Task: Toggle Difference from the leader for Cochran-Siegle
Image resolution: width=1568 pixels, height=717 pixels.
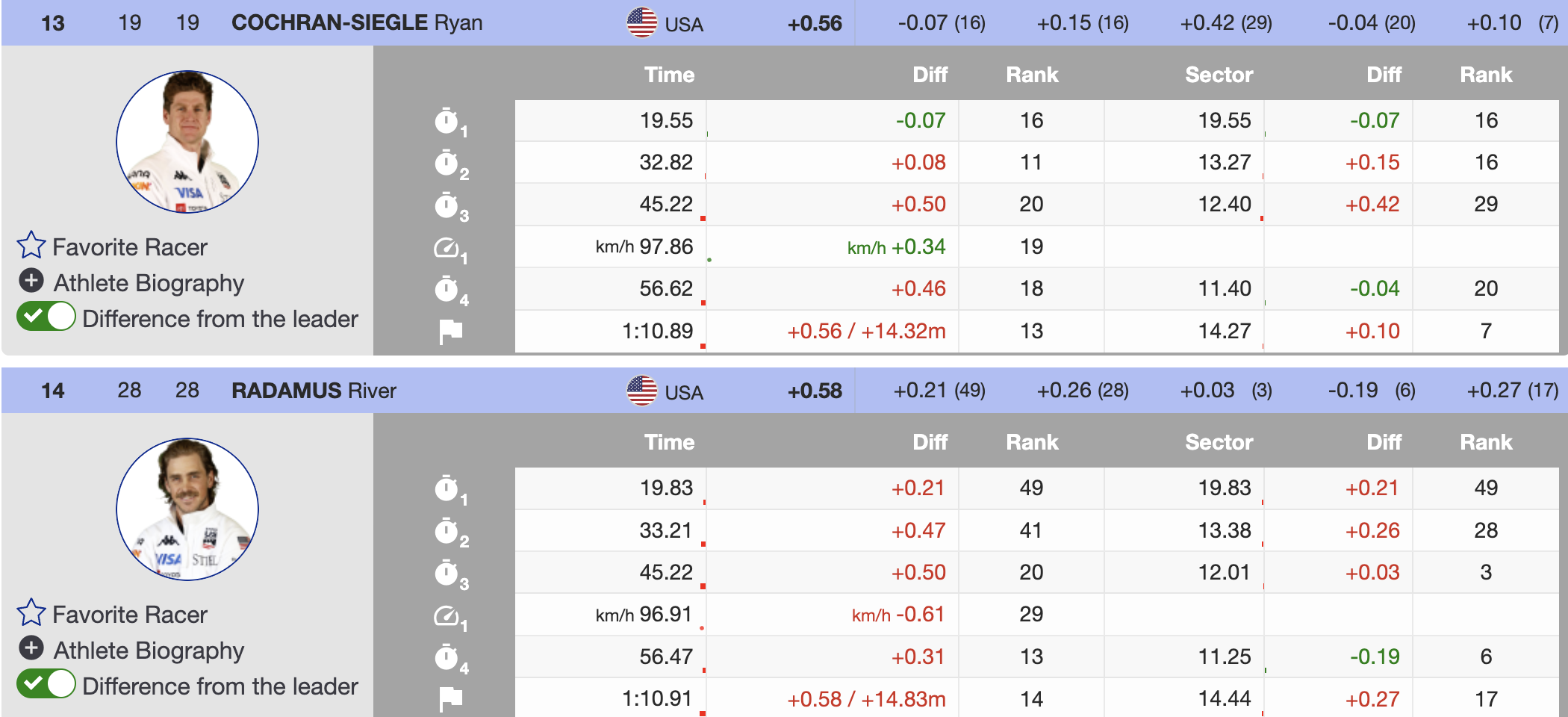Action: pyautogui.click(x=46, y=317)
